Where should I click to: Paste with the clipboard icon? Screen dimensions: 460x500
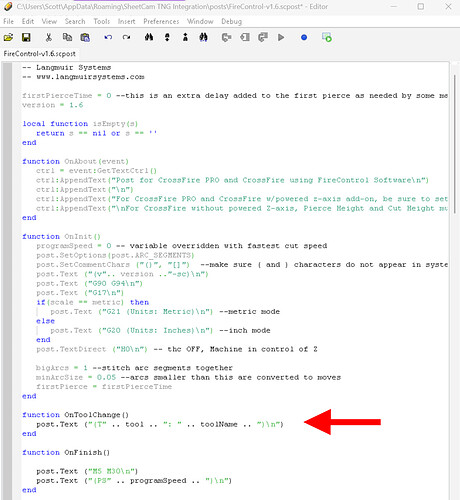[x=85, y=37]
